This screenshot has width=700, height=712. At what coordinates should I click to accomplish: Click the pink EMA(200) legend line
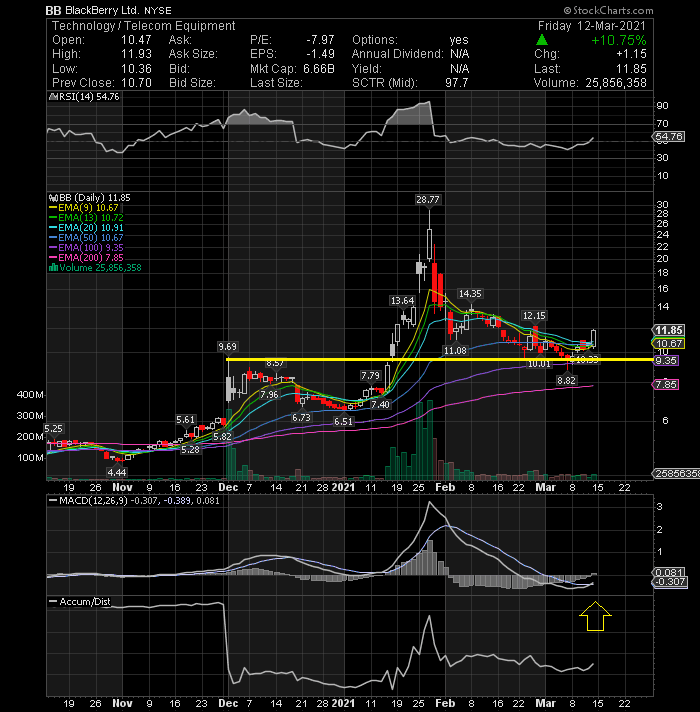(x=53, y=258)
